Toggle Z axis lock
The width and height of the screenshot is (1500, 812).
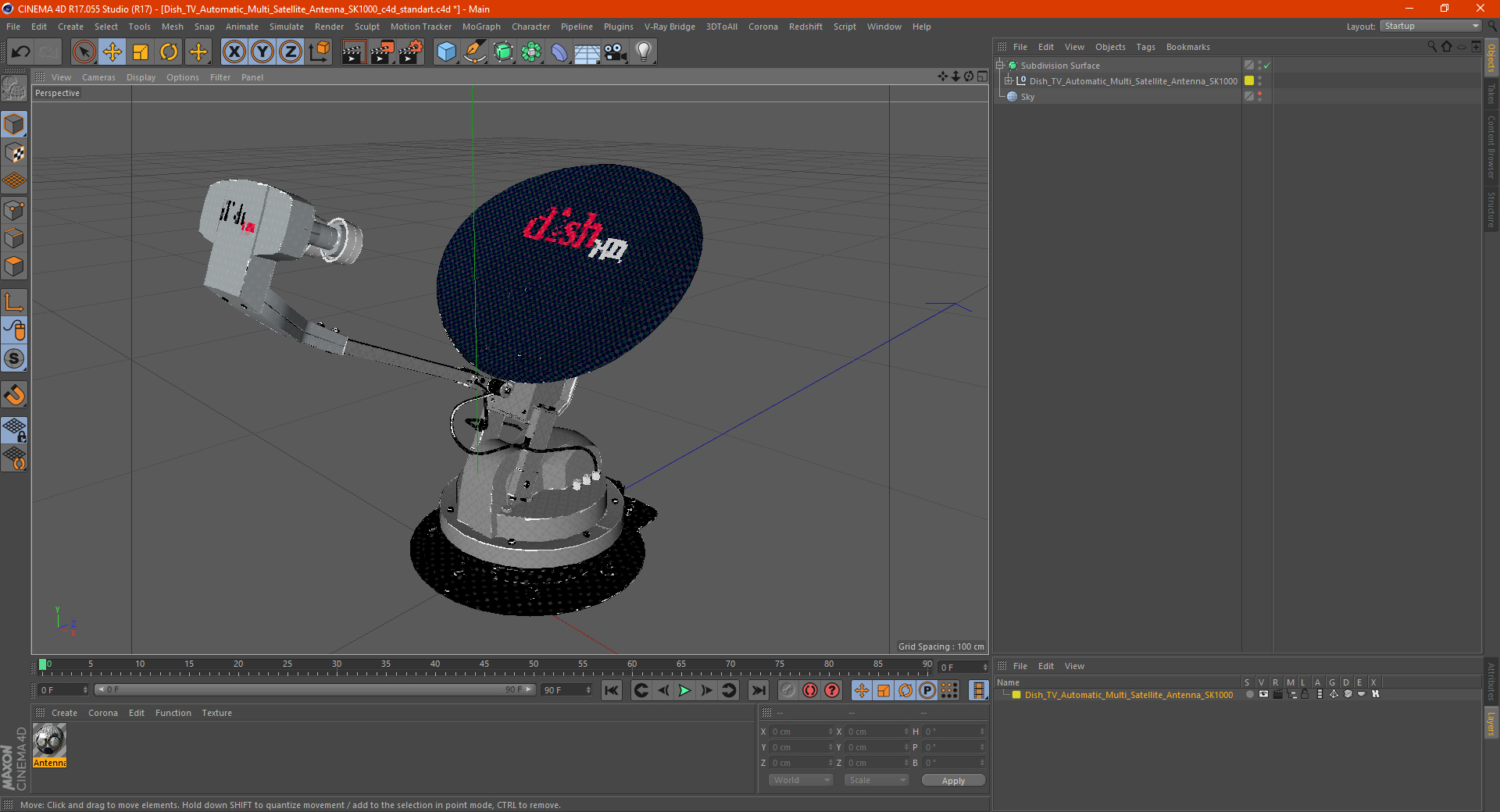291,52
